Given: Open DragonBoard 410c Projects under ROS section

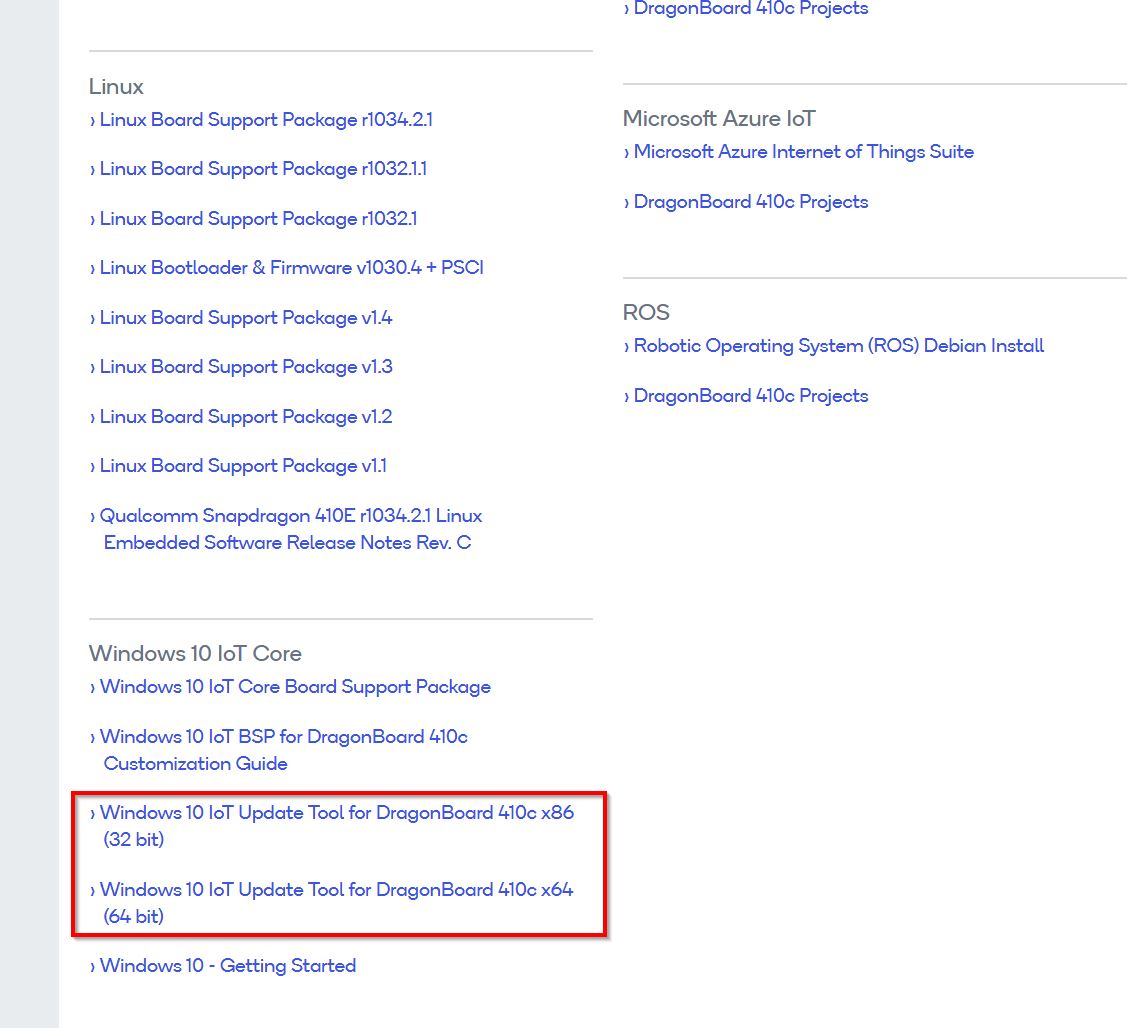Looking at the screenshot, I should point(751,395).
